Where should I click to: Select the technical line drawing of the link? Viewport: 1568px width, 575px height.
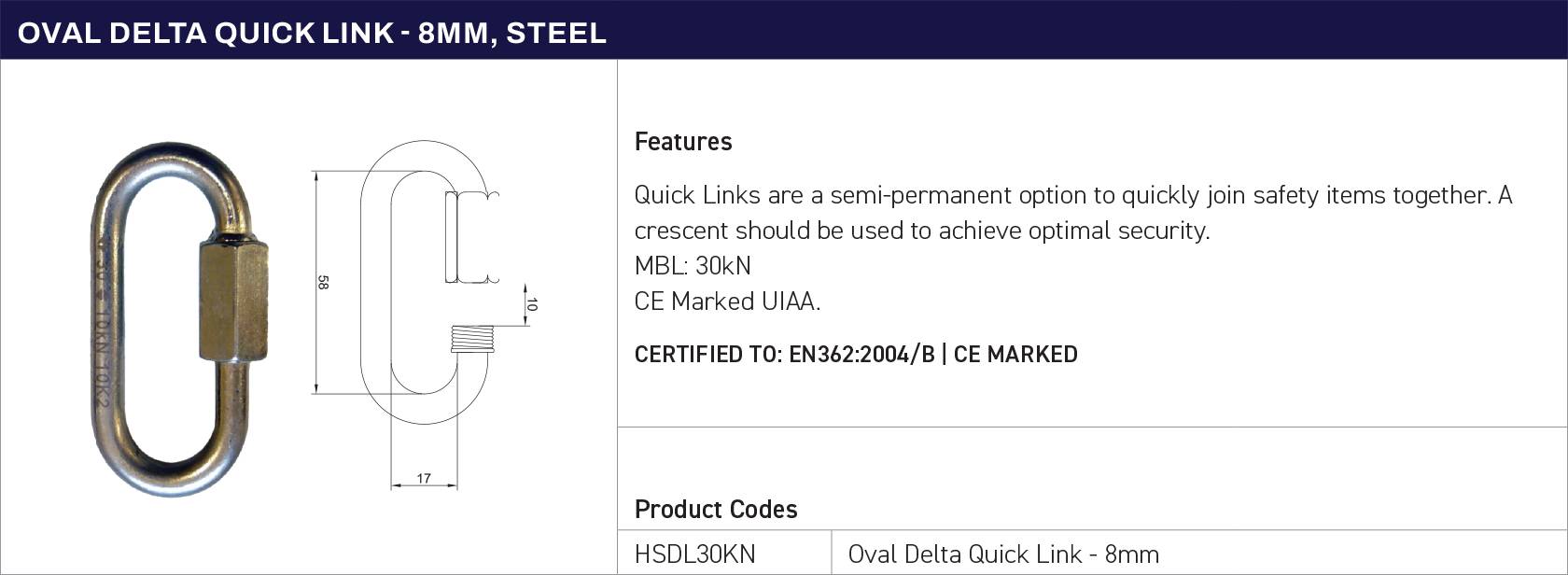[x=425, y=315]
